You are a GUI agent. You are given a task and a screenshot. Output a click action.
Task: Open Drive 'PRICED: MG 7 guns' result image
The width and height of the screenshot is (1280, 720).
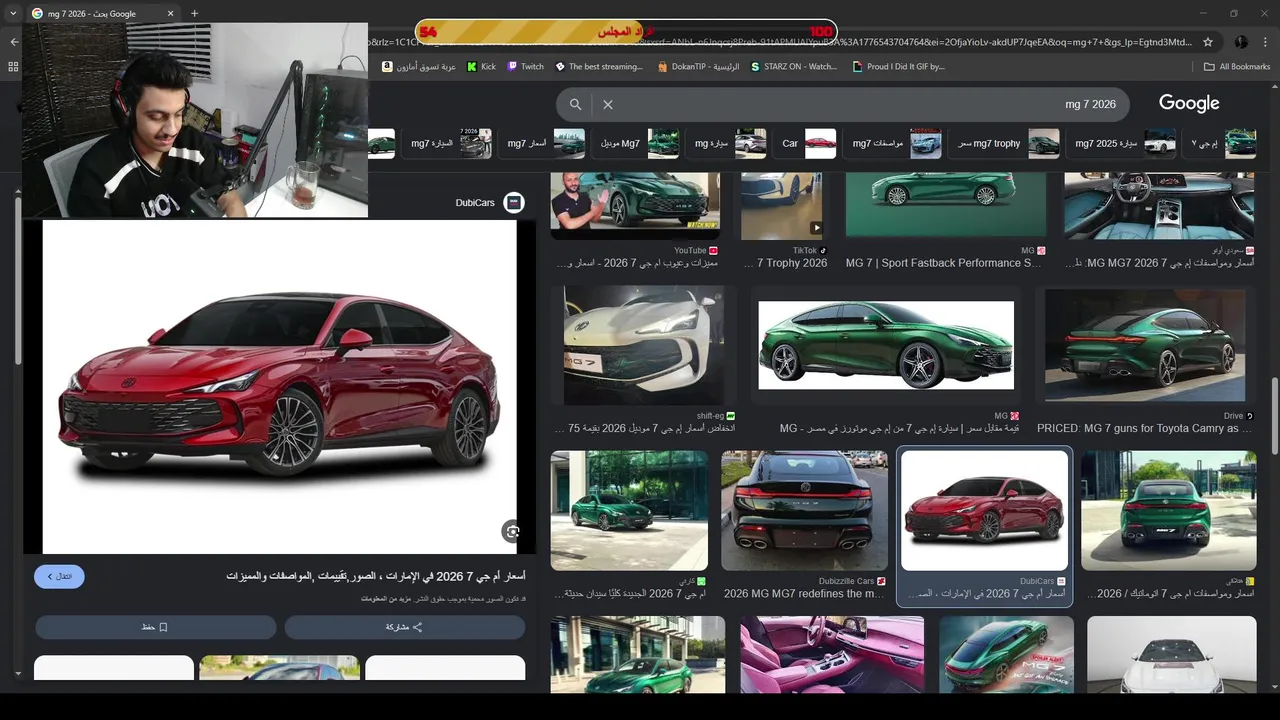(x=1145, y=345)
